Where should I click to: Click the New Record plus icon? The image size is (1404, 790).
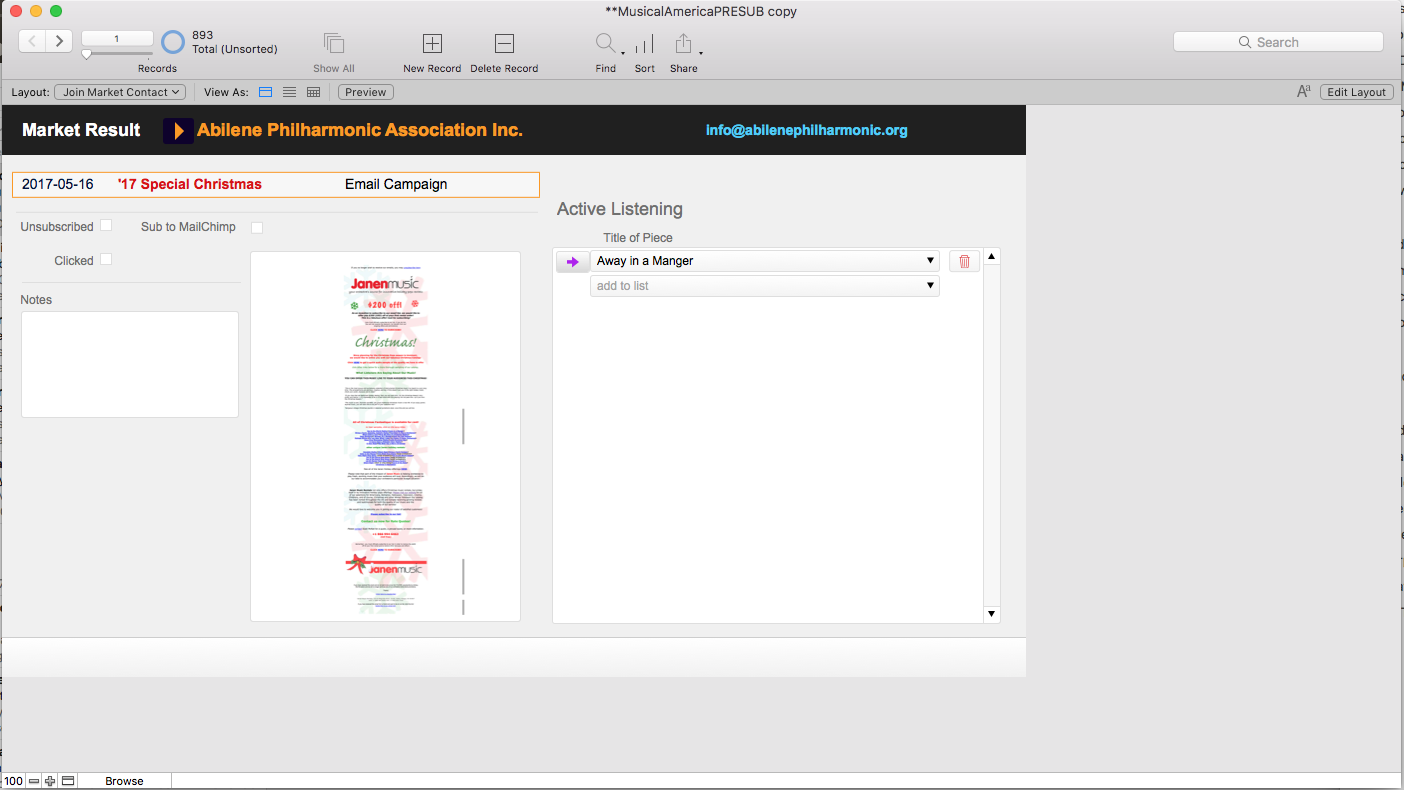click(432, 43)
